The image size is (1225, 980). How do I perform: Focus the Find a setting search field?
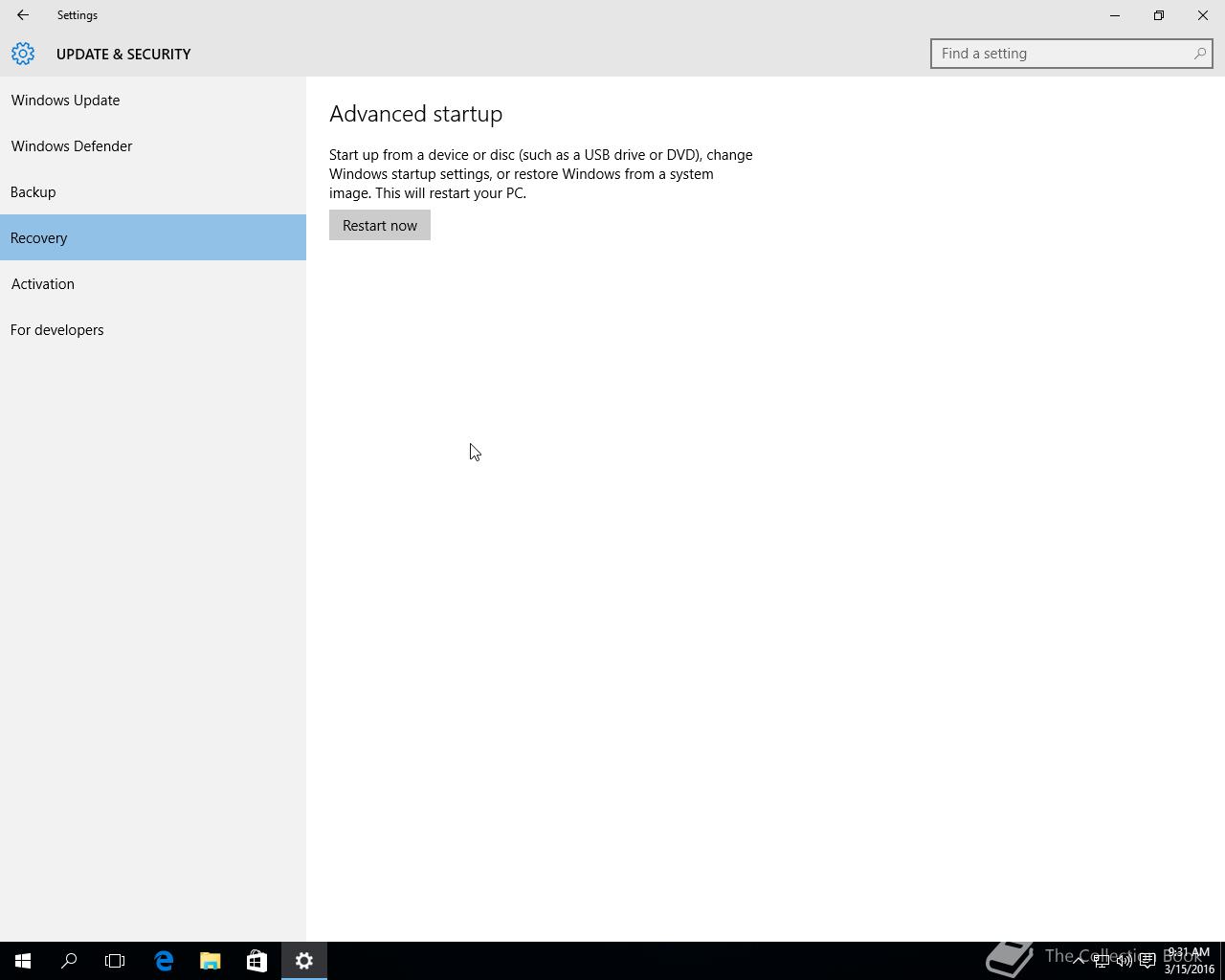pos(1072,54)
